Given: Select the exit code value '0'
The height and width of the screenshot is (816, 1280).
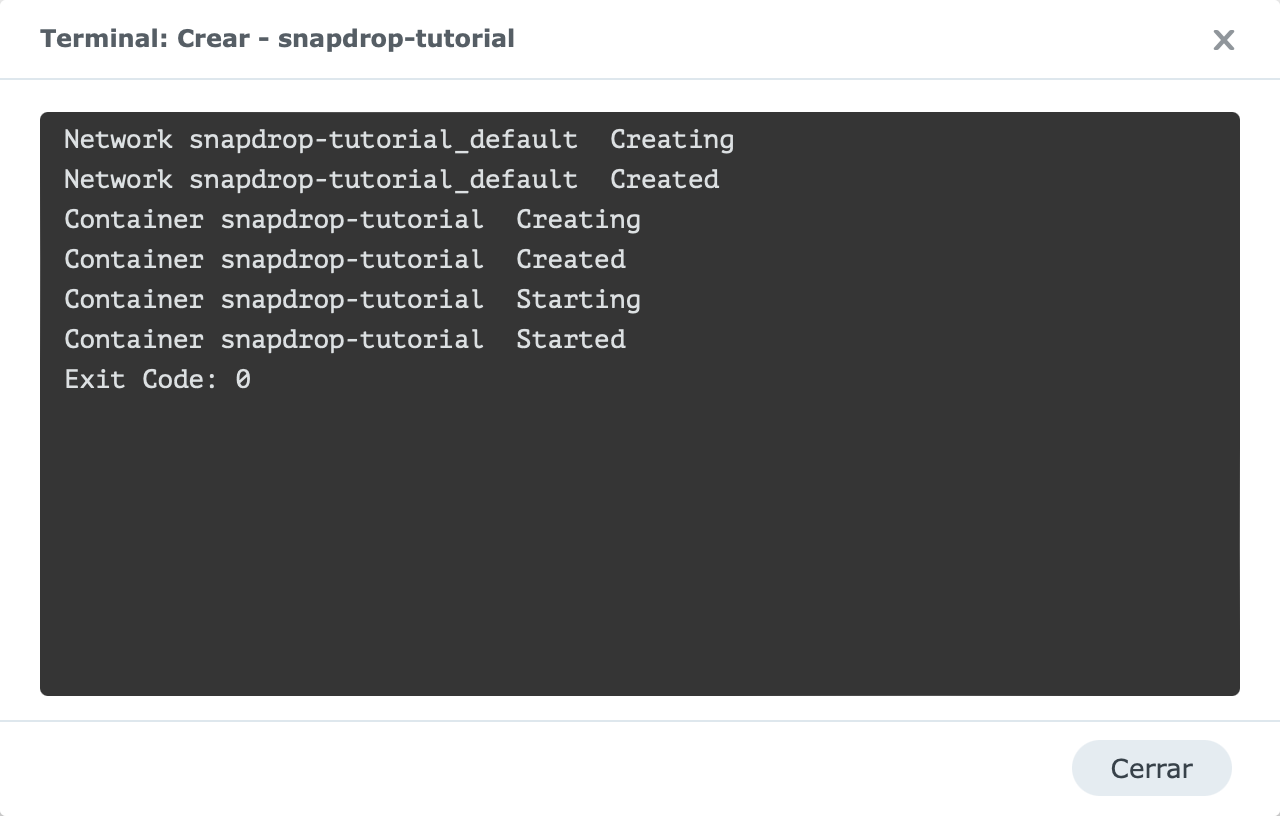Looking at the screenshot, I should (x=245, y=380).
